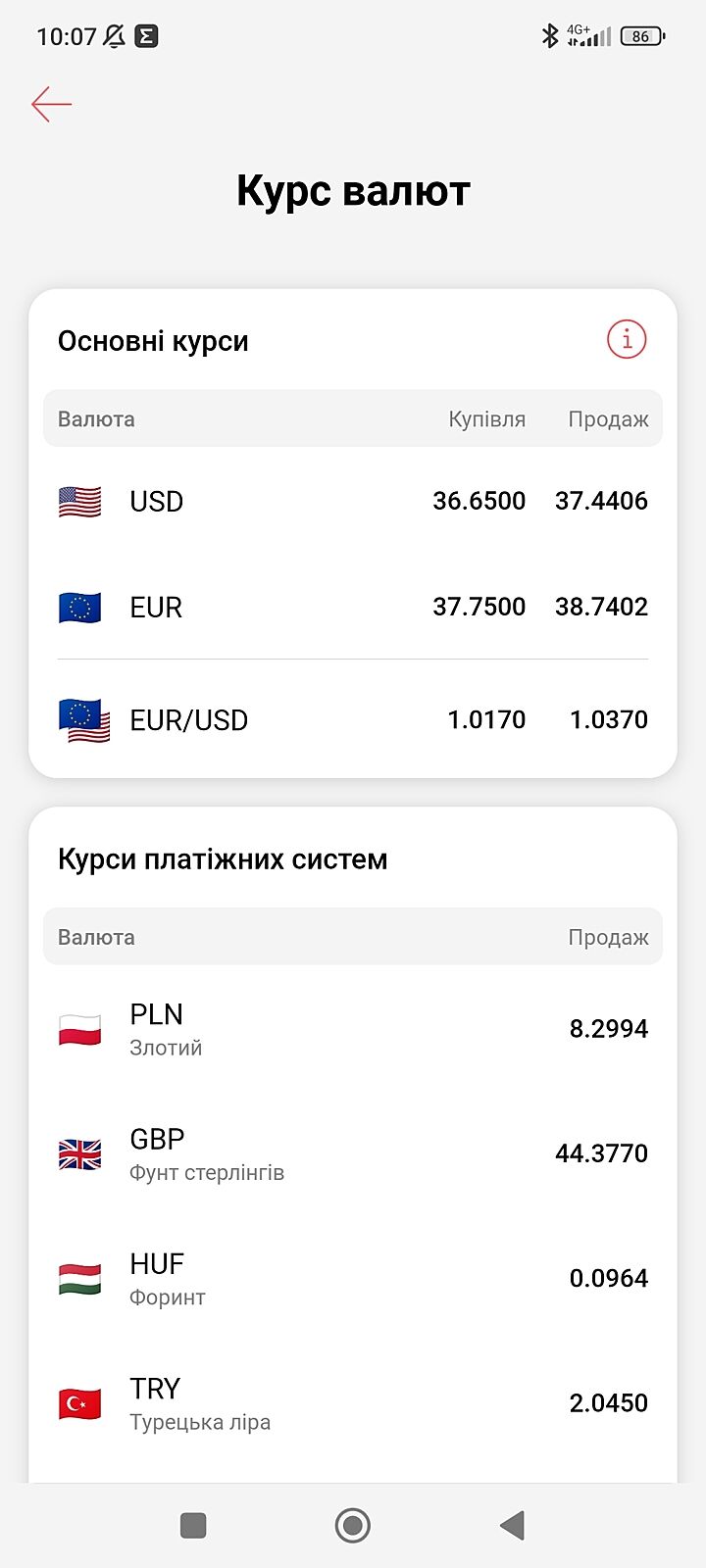Tap the USA flag icon
The height and width of the screenshot is (1568, 706).
click(80, 502)
